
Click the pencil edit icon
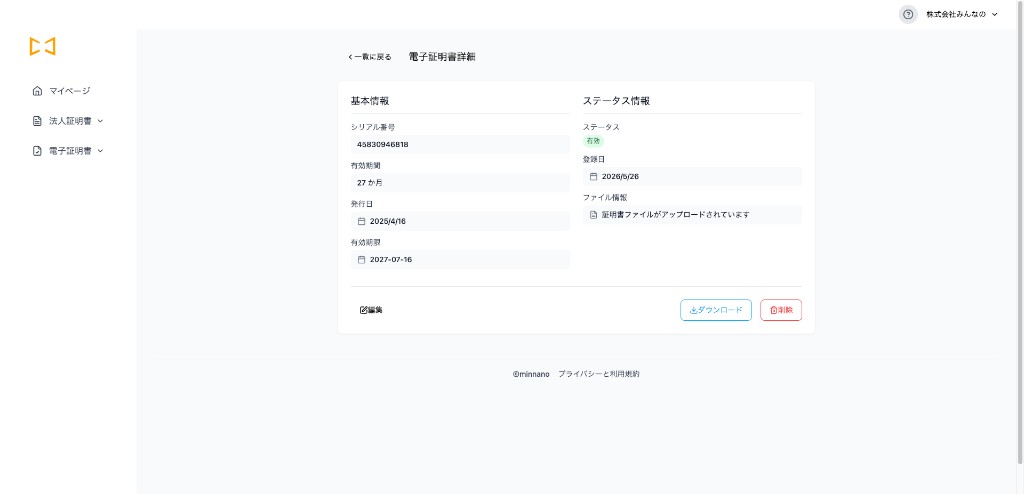tap(364, 310)
